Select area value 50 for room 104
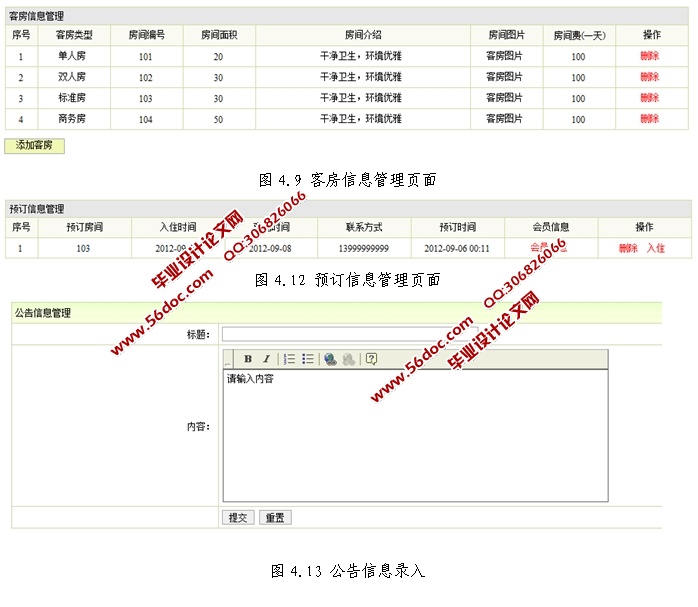 click(x=218, y=119)
